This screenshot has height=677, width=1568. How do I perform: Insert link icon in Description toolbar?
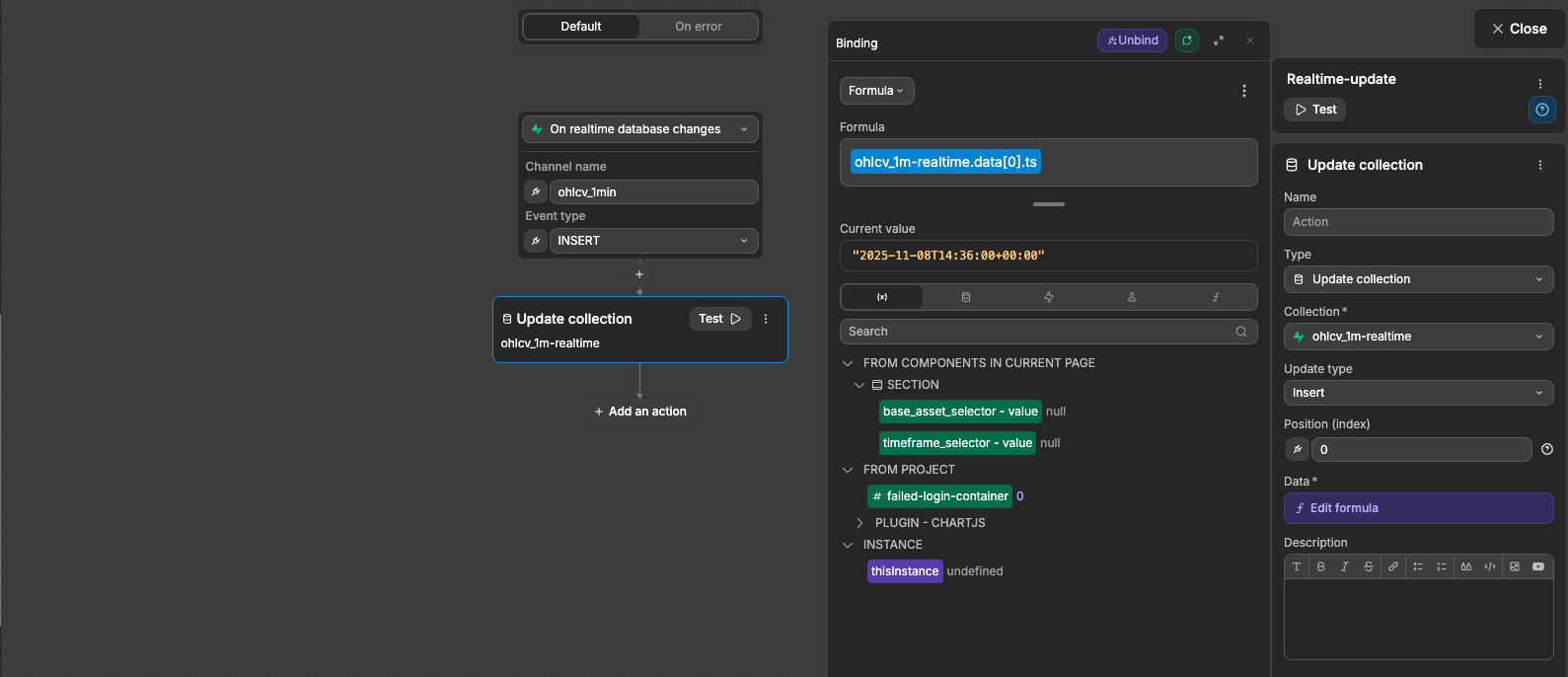tap(1392, 566)
